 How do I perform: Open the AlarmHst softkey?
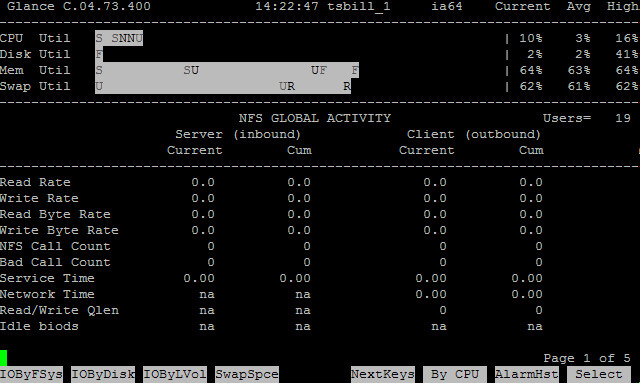527,374
